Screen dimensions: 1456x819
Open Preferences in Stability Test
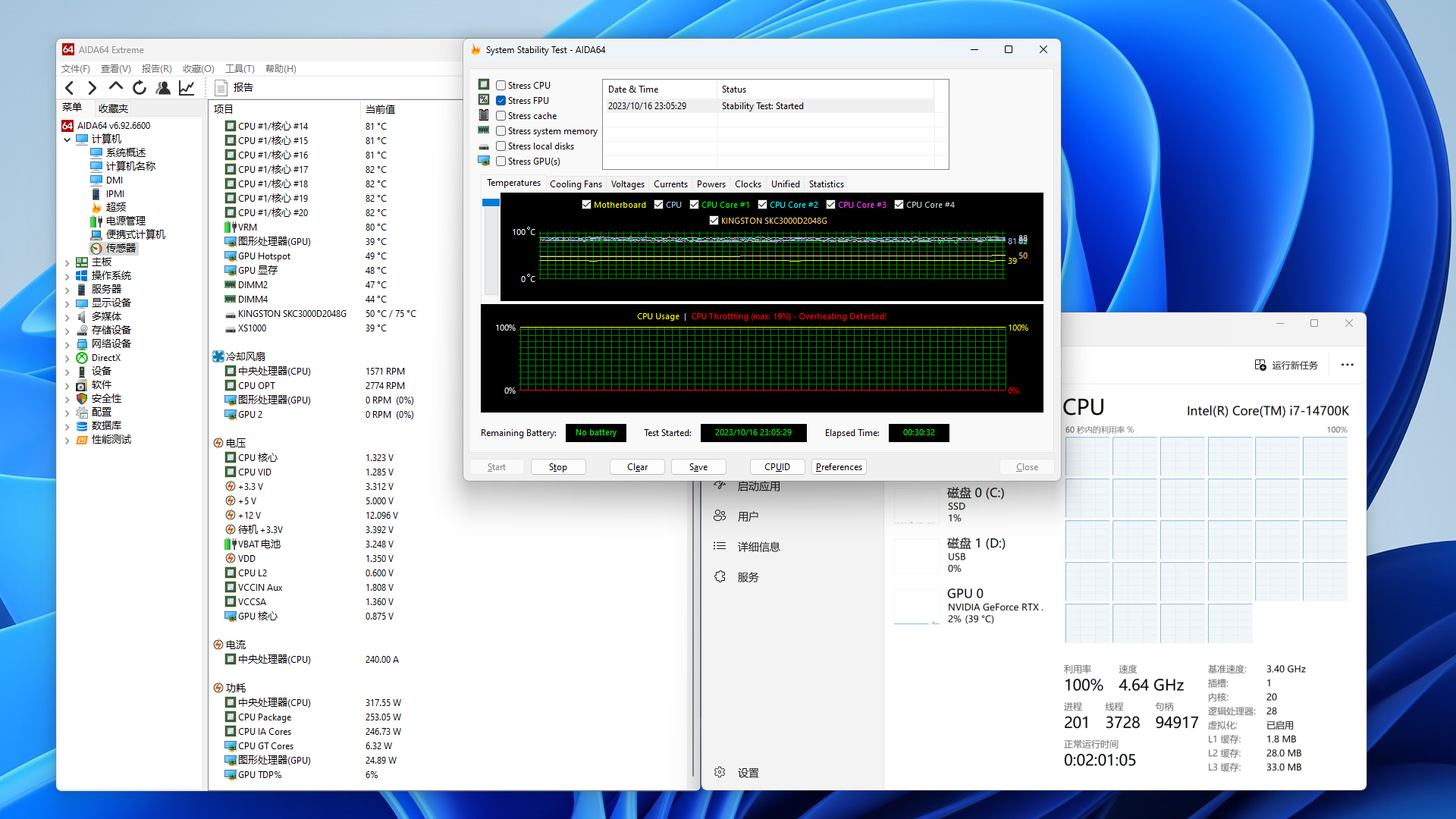[x=839, y=467]
